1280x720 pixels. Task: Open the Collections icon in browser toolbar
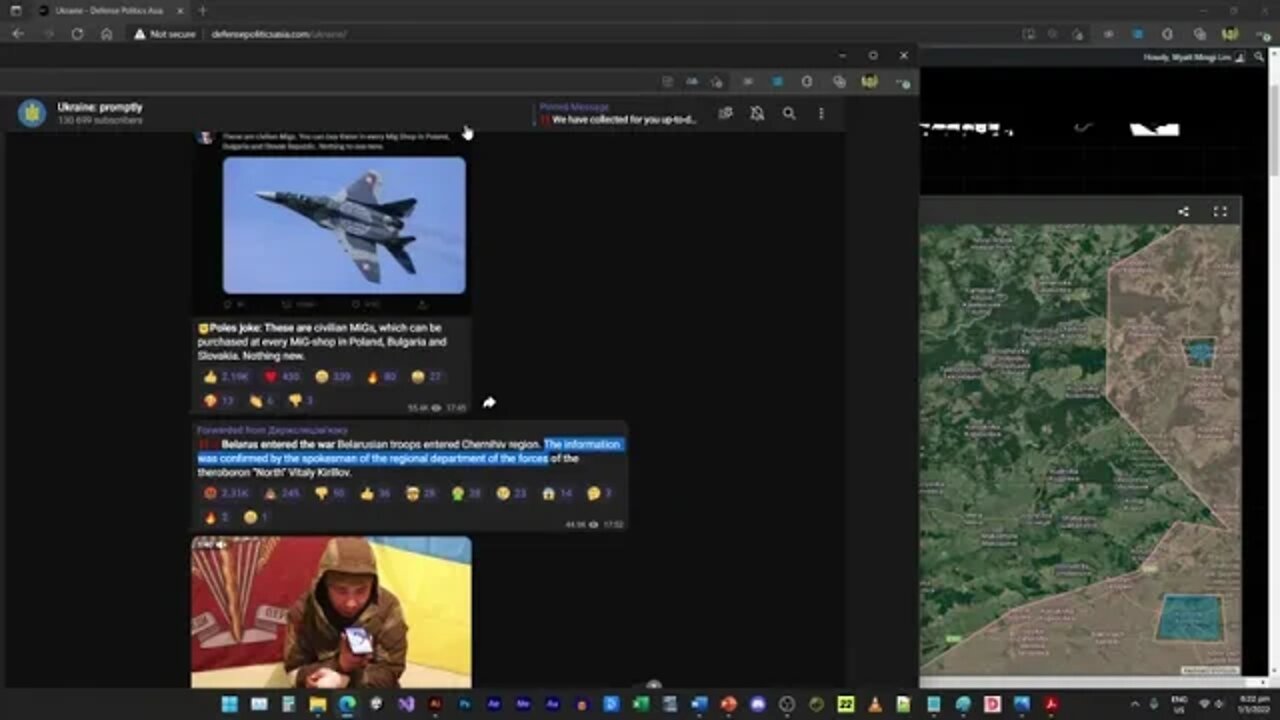point(1199,34)
